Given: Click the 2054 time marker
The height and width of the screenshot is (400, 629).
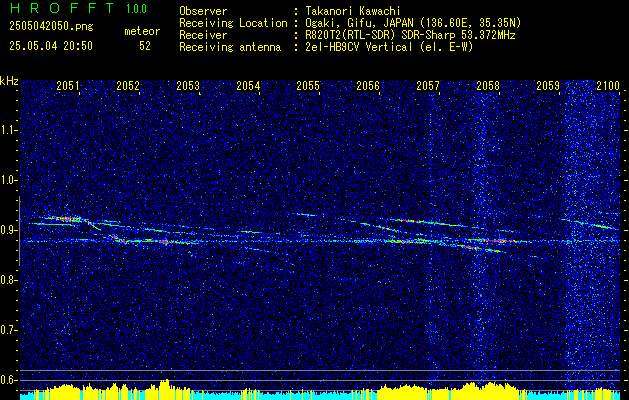Looking at the screenshot, I should [x=248, y=85].
